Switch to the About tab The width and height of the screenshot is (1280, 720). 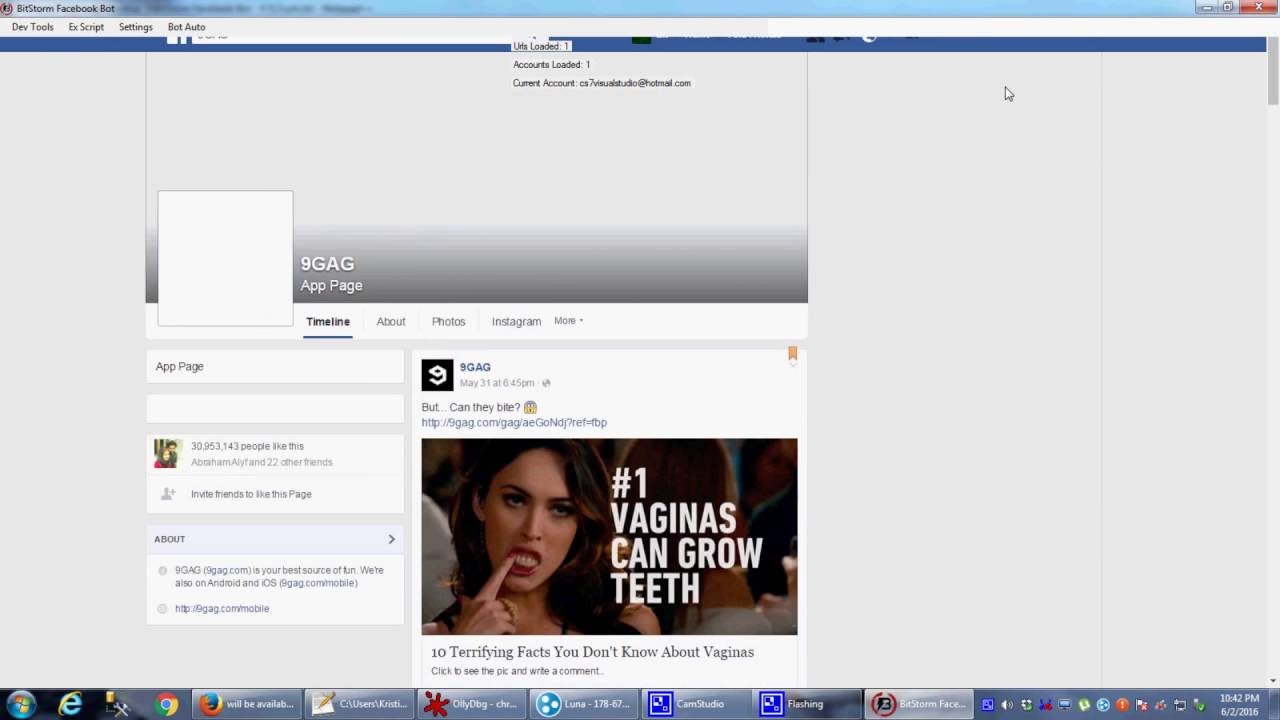(x=391, y=321)
